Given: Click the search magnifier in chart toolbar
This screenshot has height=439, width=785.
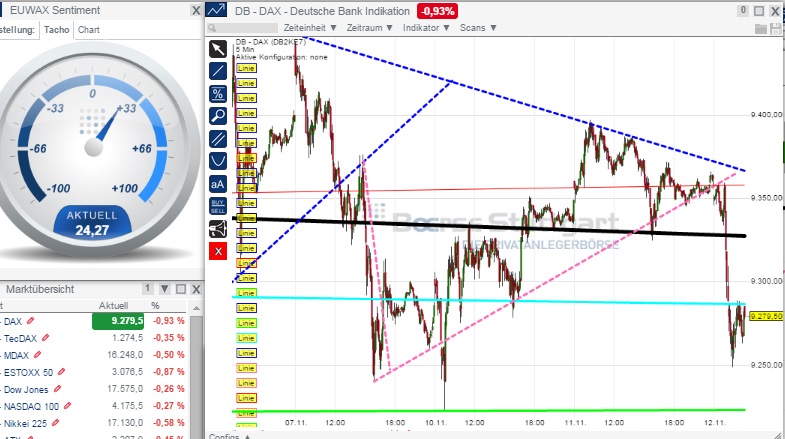Looking at the screenshot, I should click(x=212, y=28).
